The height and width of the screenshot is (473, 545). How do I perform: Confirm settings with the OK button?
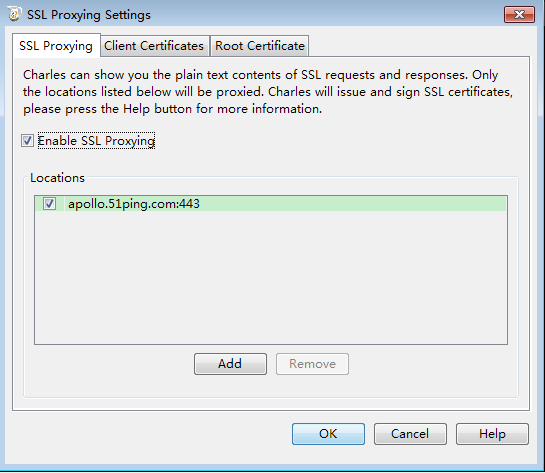pyautogui.click(x=328, y=434)
